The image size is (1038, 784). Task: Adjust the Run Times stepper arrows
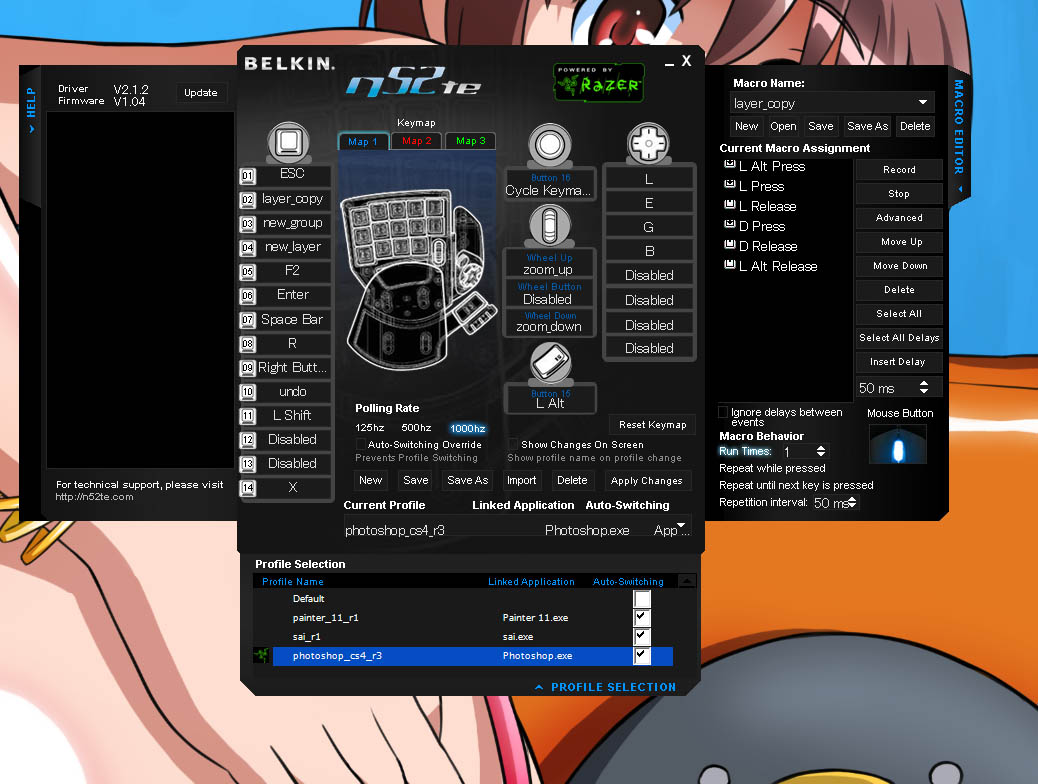[x=821, y=451]
